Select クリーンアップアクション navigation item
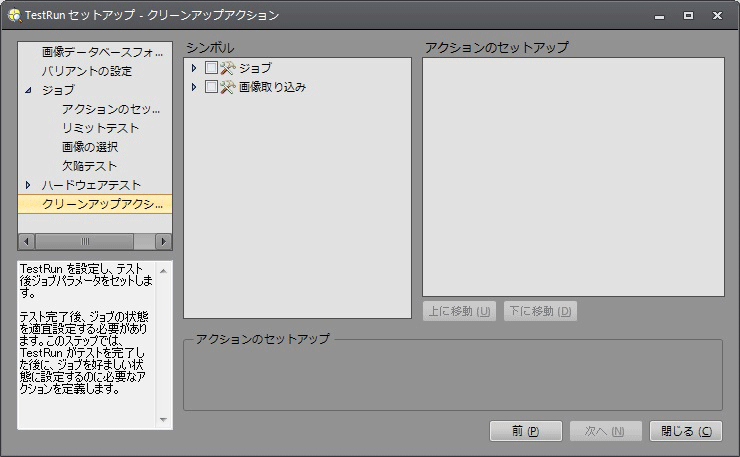 click(x=101, y=204)
